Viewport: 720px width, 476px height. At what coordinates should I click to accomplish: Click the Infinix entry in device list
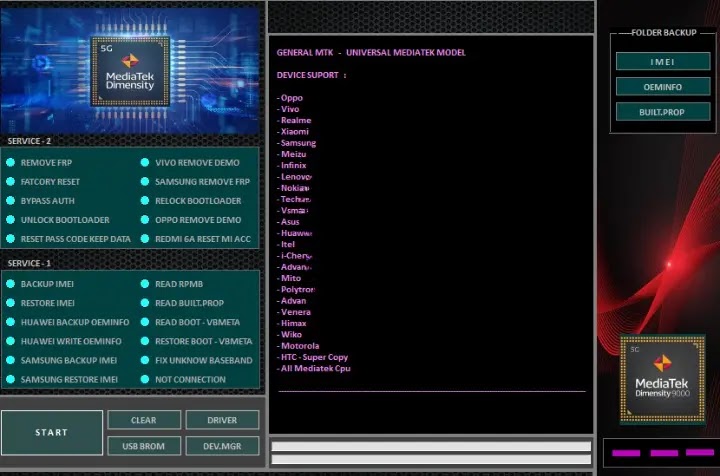click(292, 165)
